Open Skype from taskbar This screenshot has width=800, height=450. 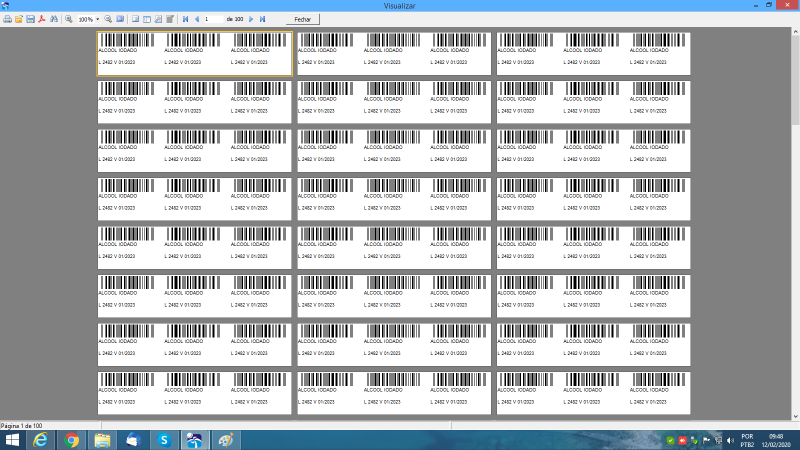[x=164, y=440]
